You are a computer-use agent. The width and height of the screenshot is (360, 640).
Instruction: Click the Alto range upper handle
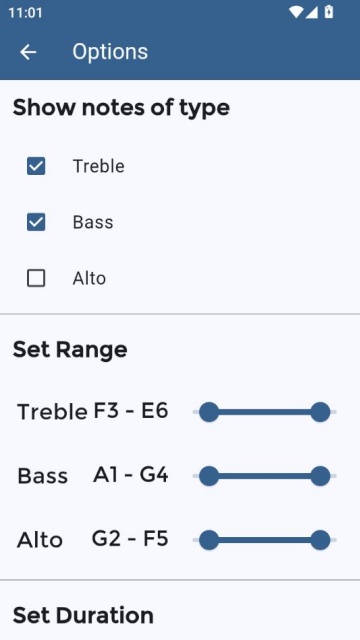320,540
